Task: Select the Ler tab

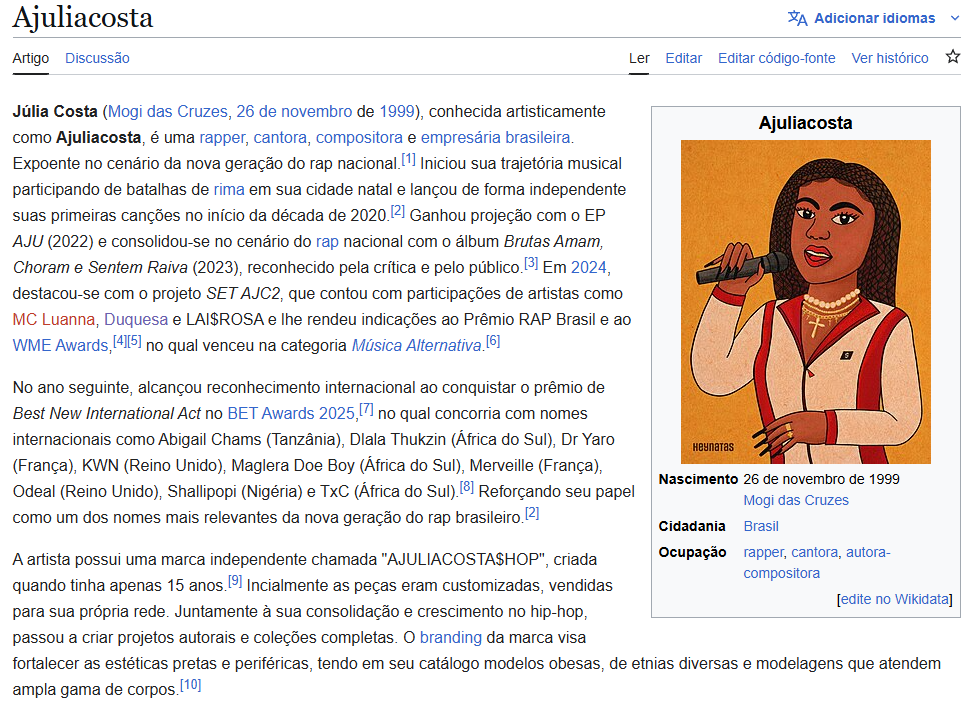Action: click(x=638, y=58)
